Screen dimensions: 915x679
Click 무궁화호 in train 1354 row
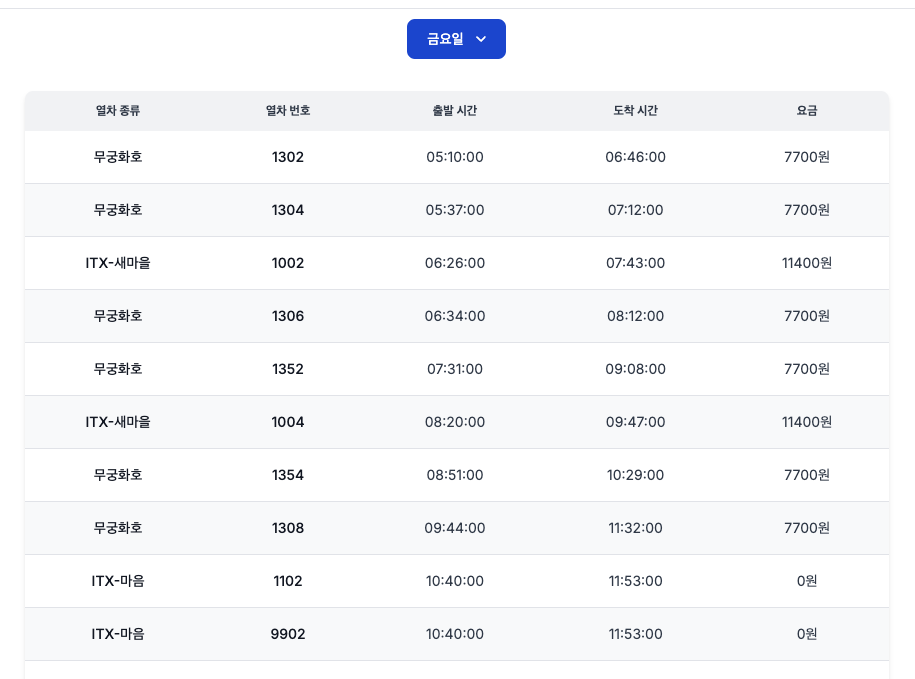pos(118,475)
